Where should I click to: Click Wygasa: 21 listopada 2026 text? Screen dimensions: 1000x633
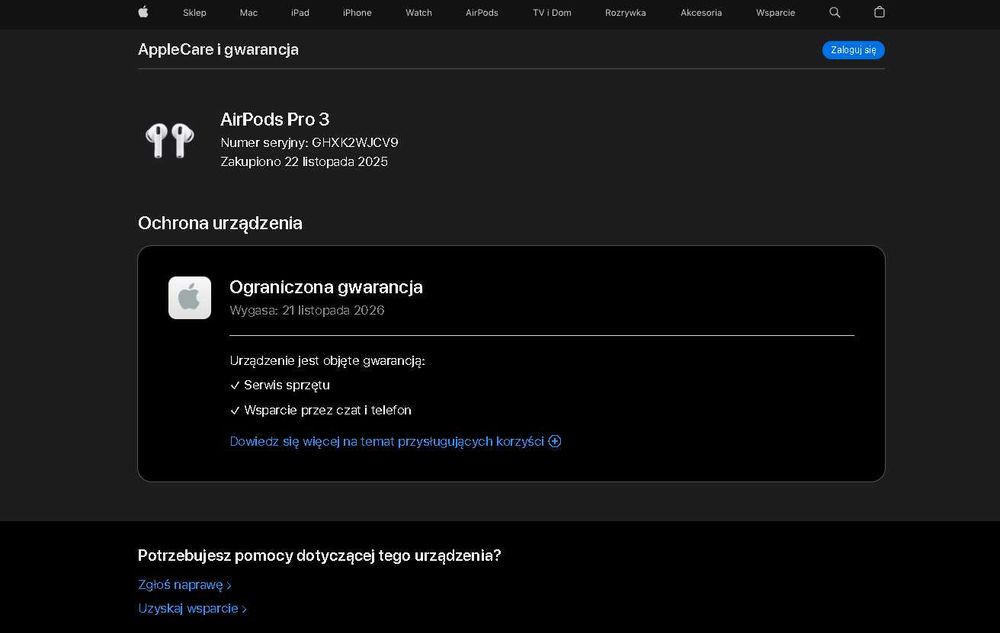(307, 310)
